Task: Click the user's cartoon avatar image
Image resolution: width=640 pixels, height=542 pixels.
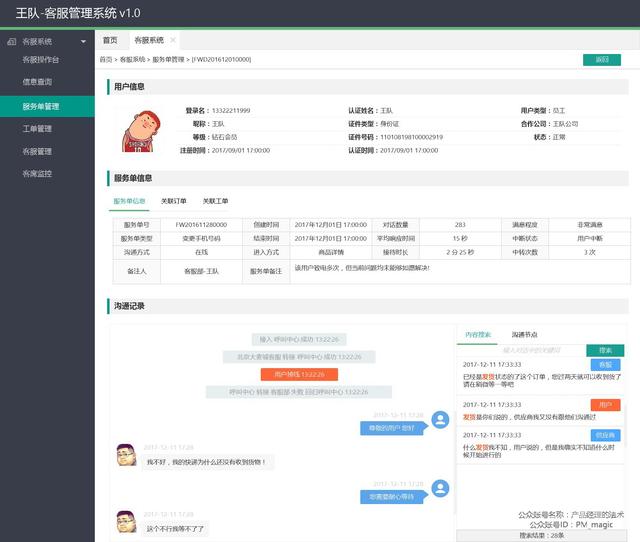Action: (x=140, y=131)
